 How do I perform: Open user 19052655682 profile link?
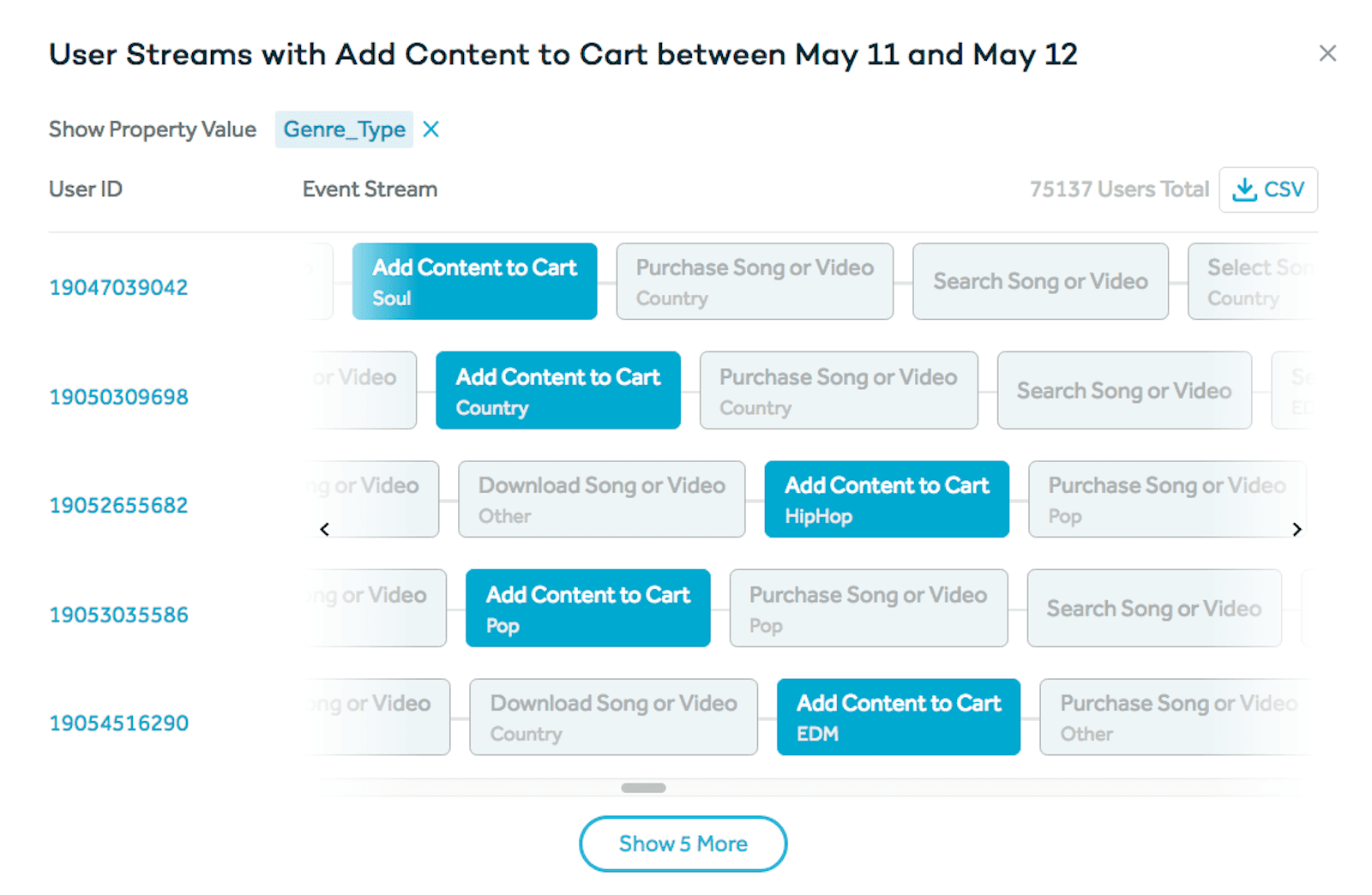point(118,505)
